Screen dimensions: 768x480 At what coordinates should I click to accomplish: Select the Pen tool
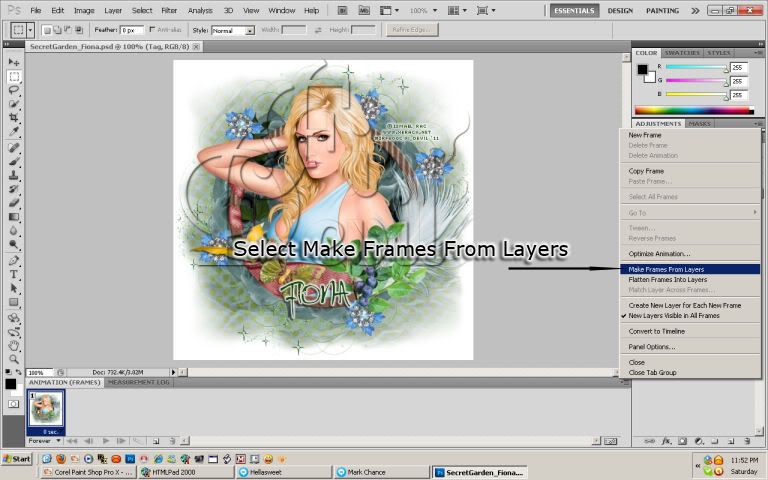pyautogui.click(x=14, y=260)
